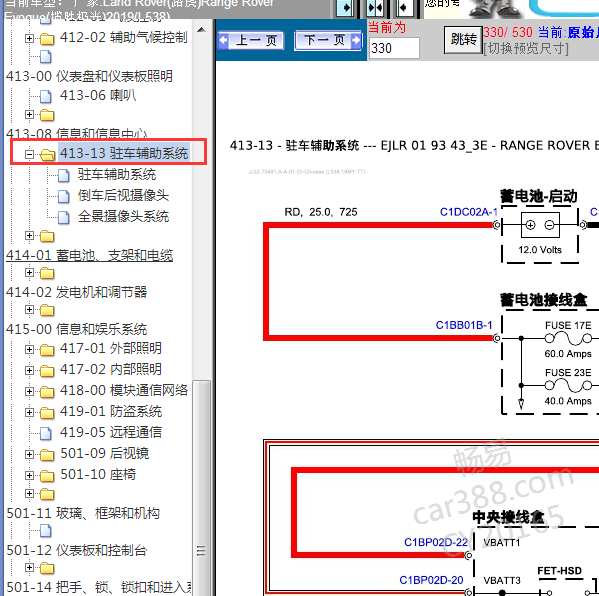Image resolution: width=599 pixels, height=596 pixels.
Task: Click the FUSE 17E label in diagram
Action: click(x=568, y=326)
